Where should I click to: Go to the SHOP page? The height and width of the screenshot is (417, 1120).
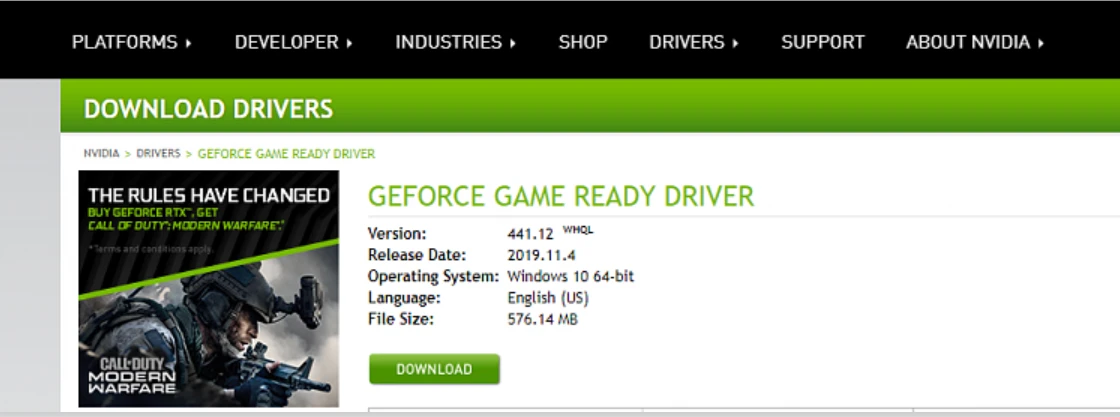tap(583, 42)
